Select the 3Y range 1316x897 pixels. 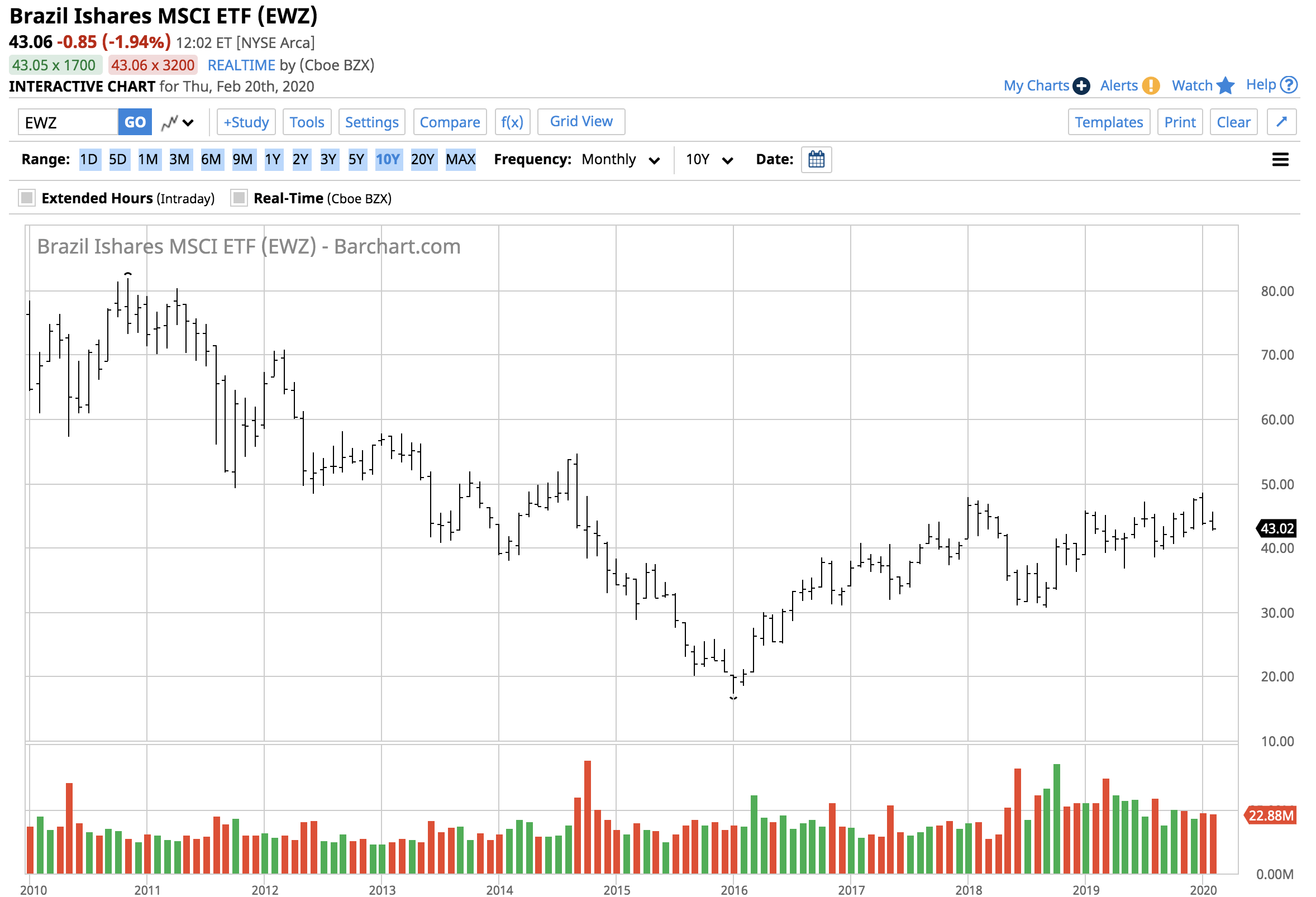tap(328, 160)
